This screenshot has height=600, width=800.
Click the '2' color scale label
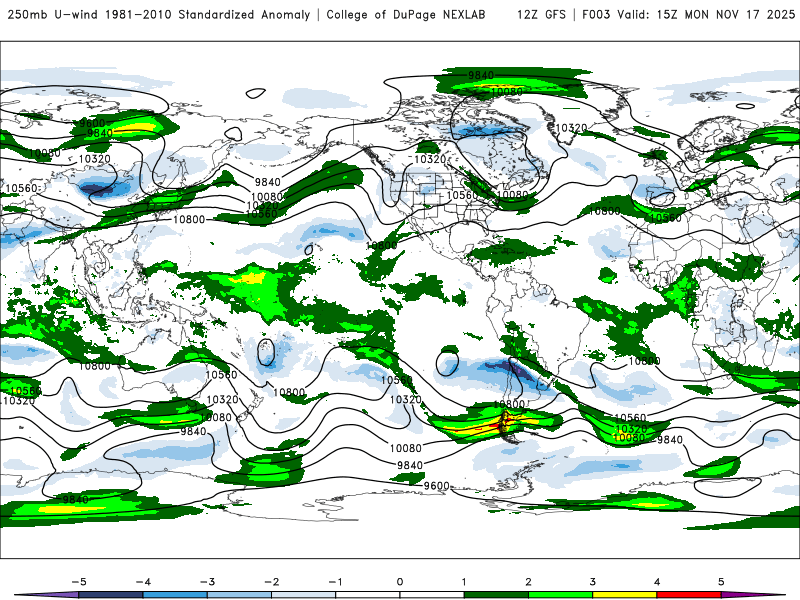(x=528, y=582)
